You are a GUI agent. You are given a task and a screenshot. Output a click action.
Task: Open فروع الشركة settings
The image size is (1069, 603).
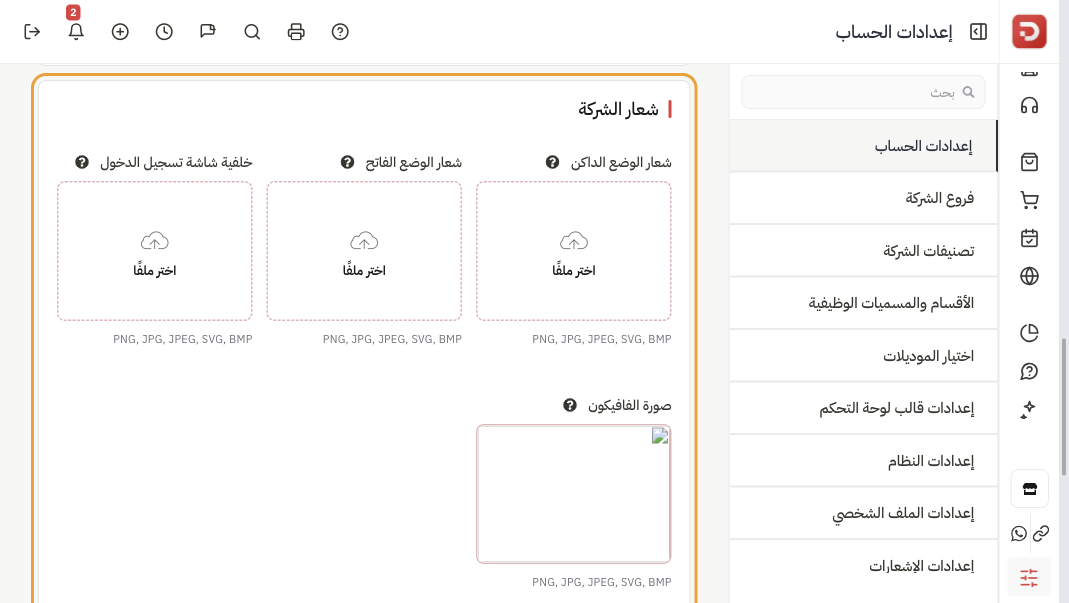(863, 198)
